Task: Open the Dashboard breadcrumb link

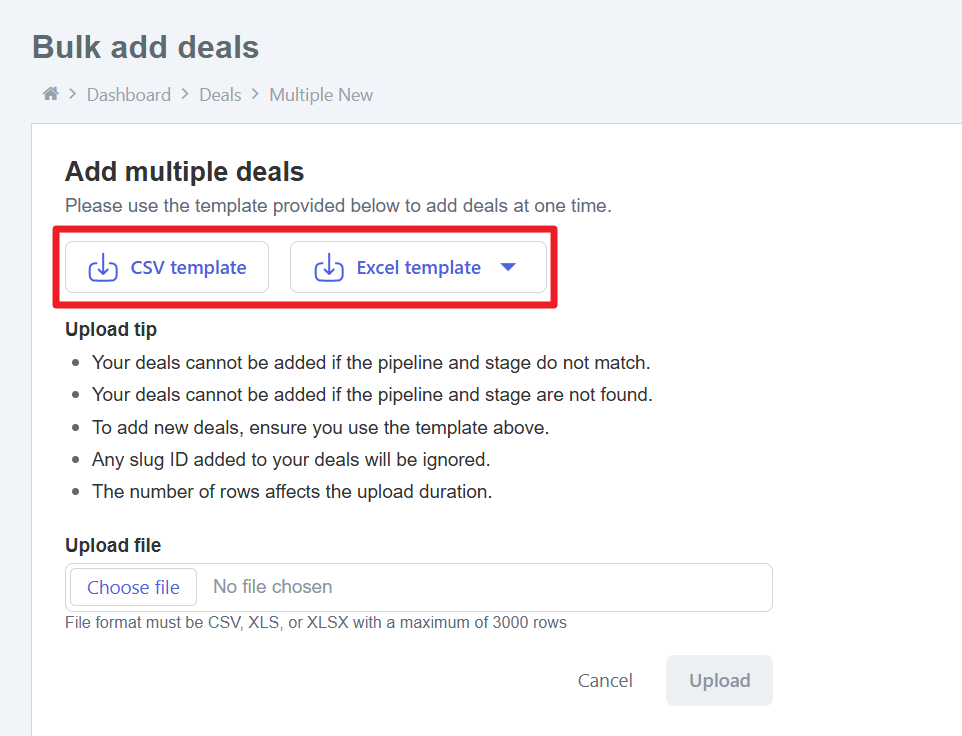Action: (x=129, y=95)
